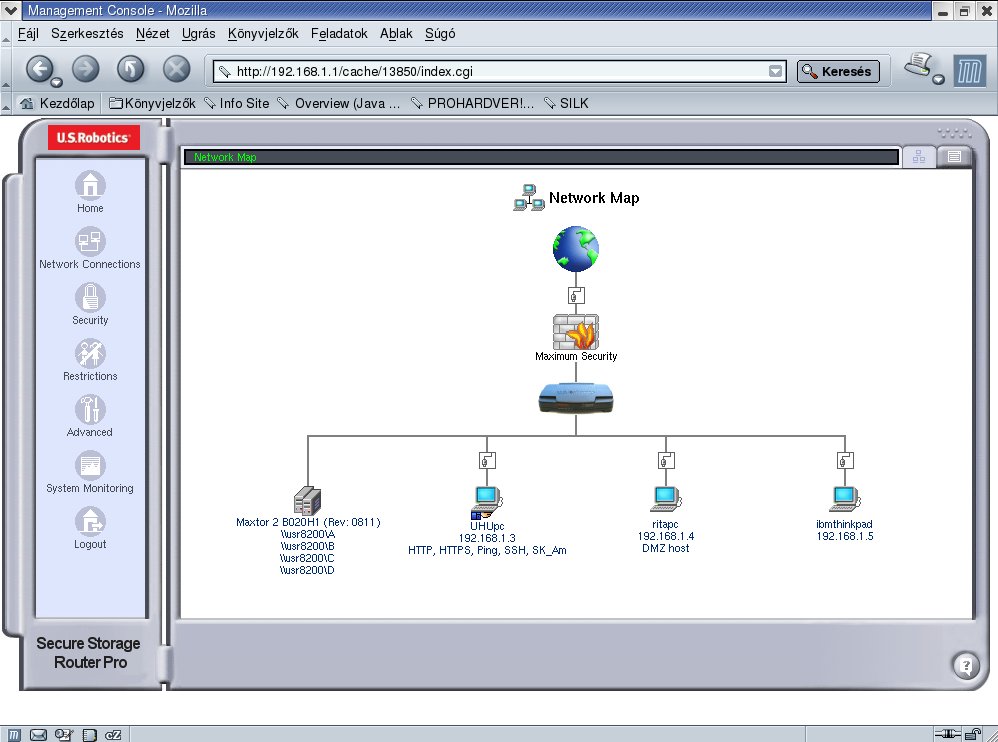The image size is (998, 742).
Task: Open the Könyvjelzők menu
Action: pos(263,34)
